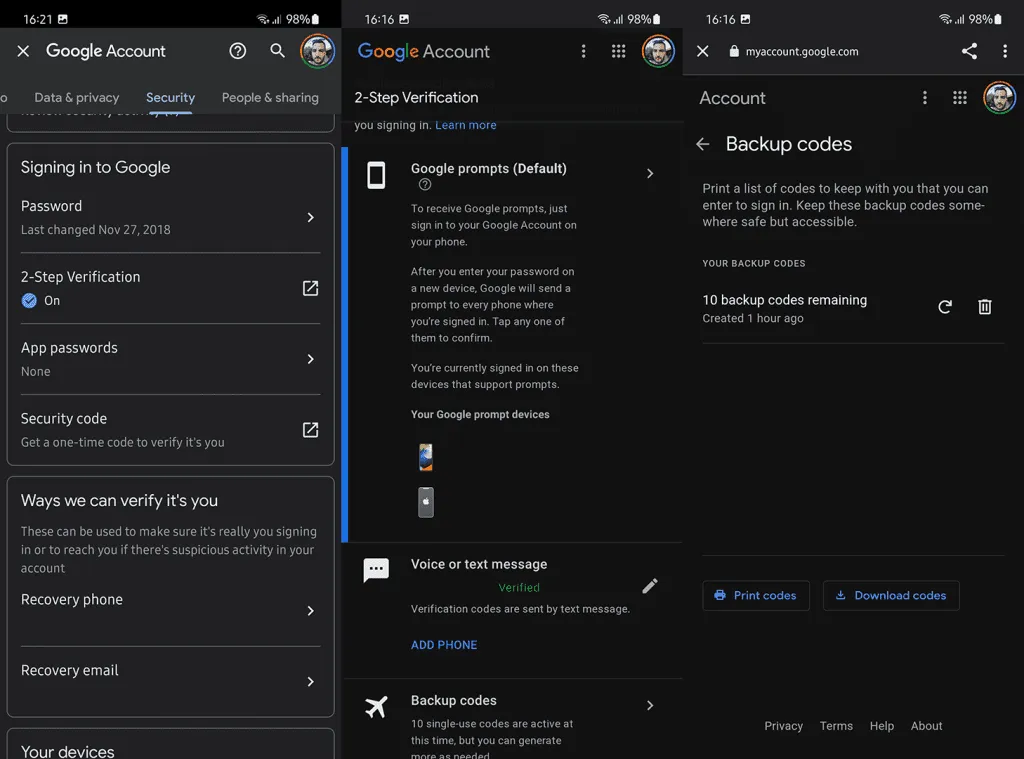Open profile avatar in the middle panel
Viewport: 1024px width, 759px height.
(658, 51)
